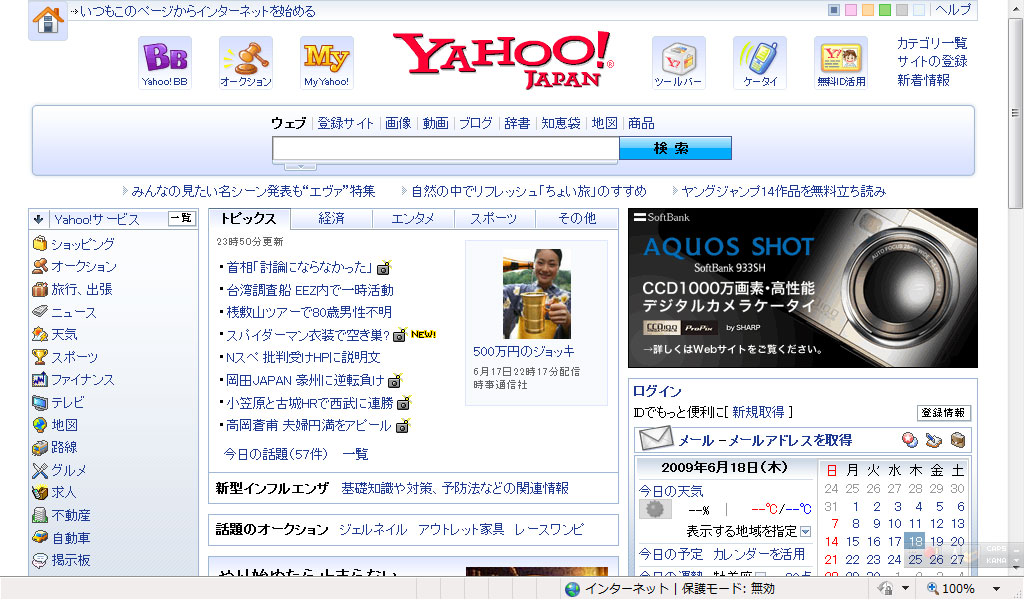
Task: Click the 一覧 button next to Yahoo!サービス
Action: point(182,218)
